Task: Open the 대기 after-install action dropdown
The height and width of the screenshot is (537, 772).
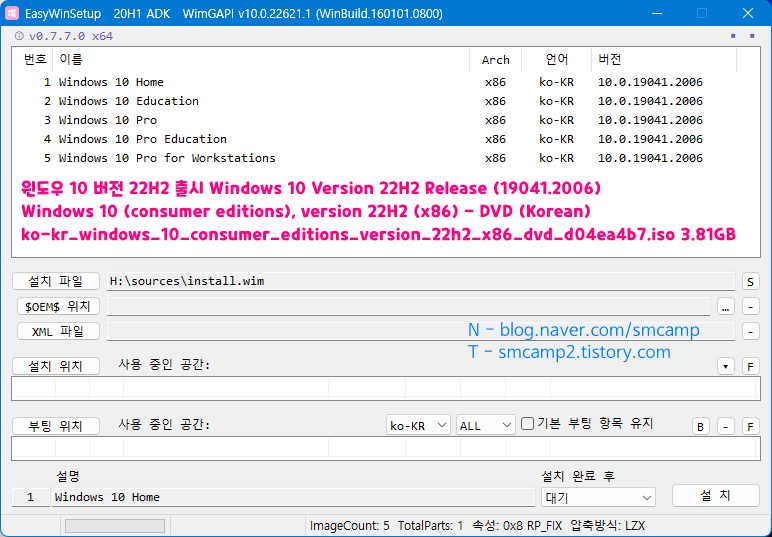Action: [598, 497]
